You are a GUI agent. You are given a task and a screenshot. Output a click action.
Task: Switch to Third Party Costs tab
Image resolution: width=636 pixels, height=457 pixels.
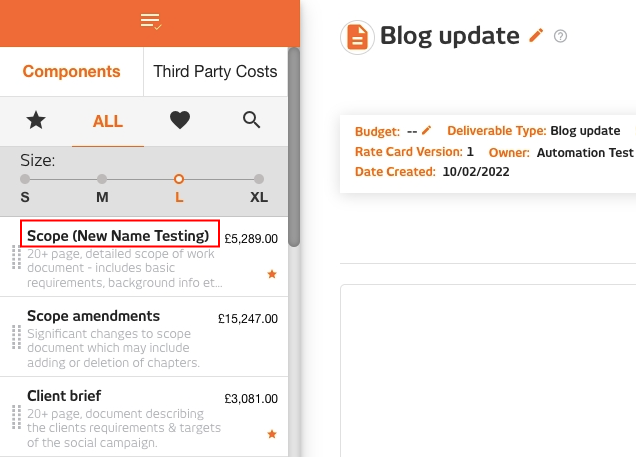(215, 71)
